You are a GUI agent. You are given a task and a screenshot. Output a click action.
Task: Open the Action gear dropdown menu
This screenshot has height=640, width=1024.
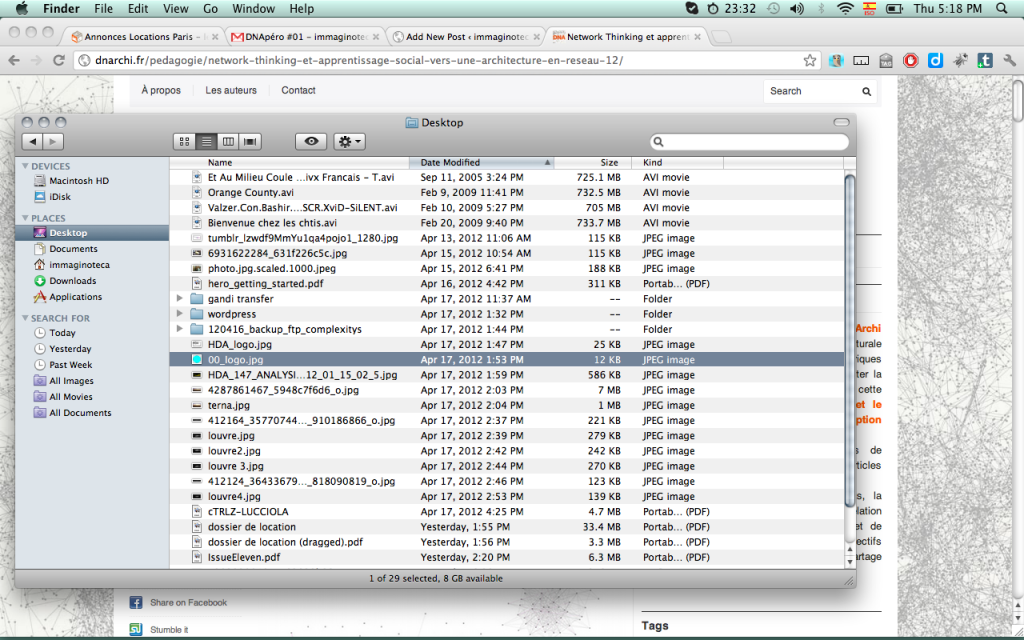pyautogui.click(x=350, y=142)
